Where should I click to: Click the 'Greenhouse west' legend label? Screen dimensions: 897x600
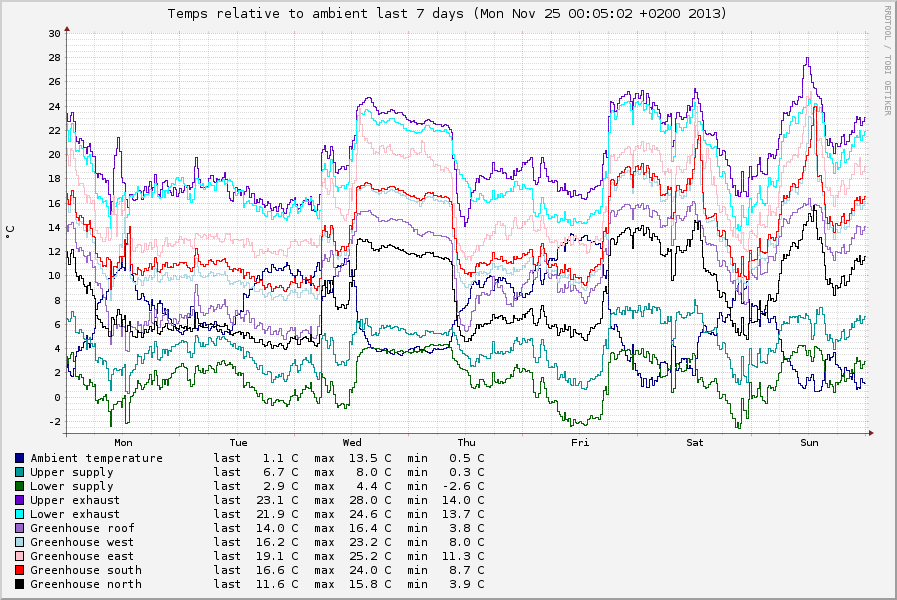point(82,542)
